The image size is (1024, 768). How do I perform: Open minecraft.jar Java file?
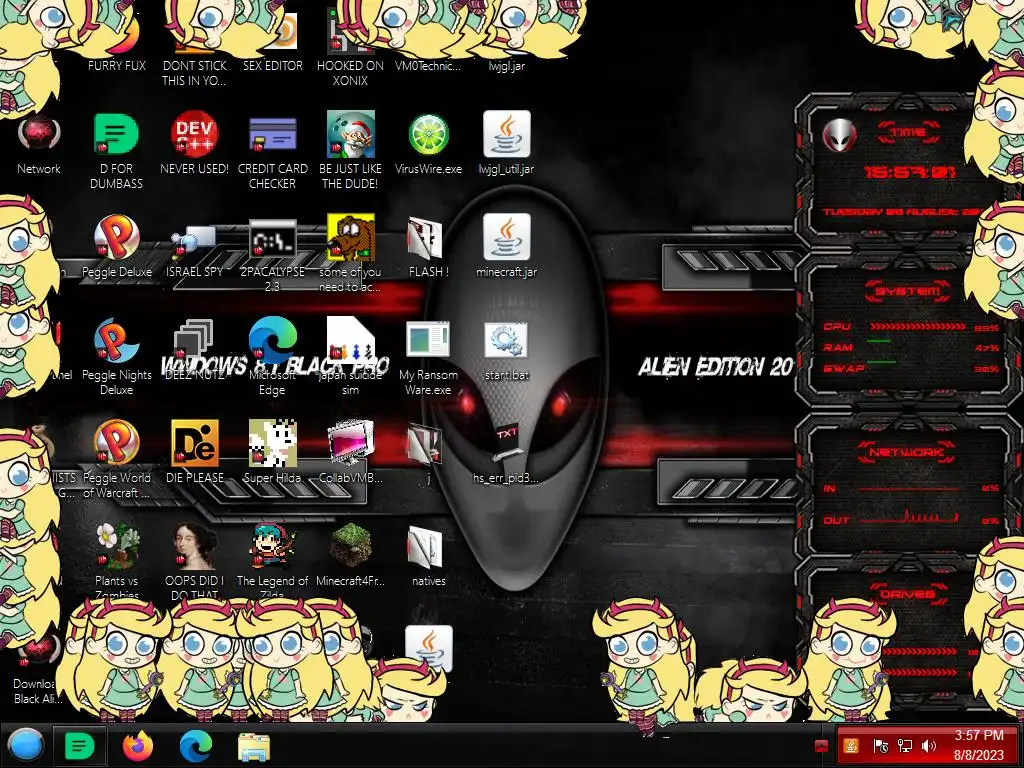[506, 236]
